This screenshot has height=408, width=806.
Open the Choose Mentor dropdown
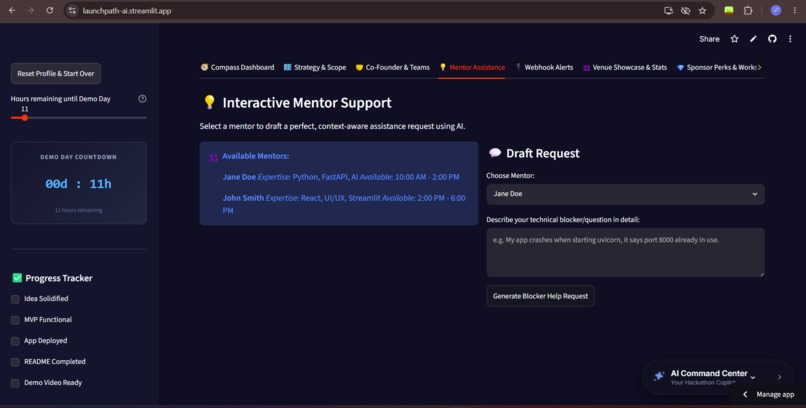coord(625,194)
